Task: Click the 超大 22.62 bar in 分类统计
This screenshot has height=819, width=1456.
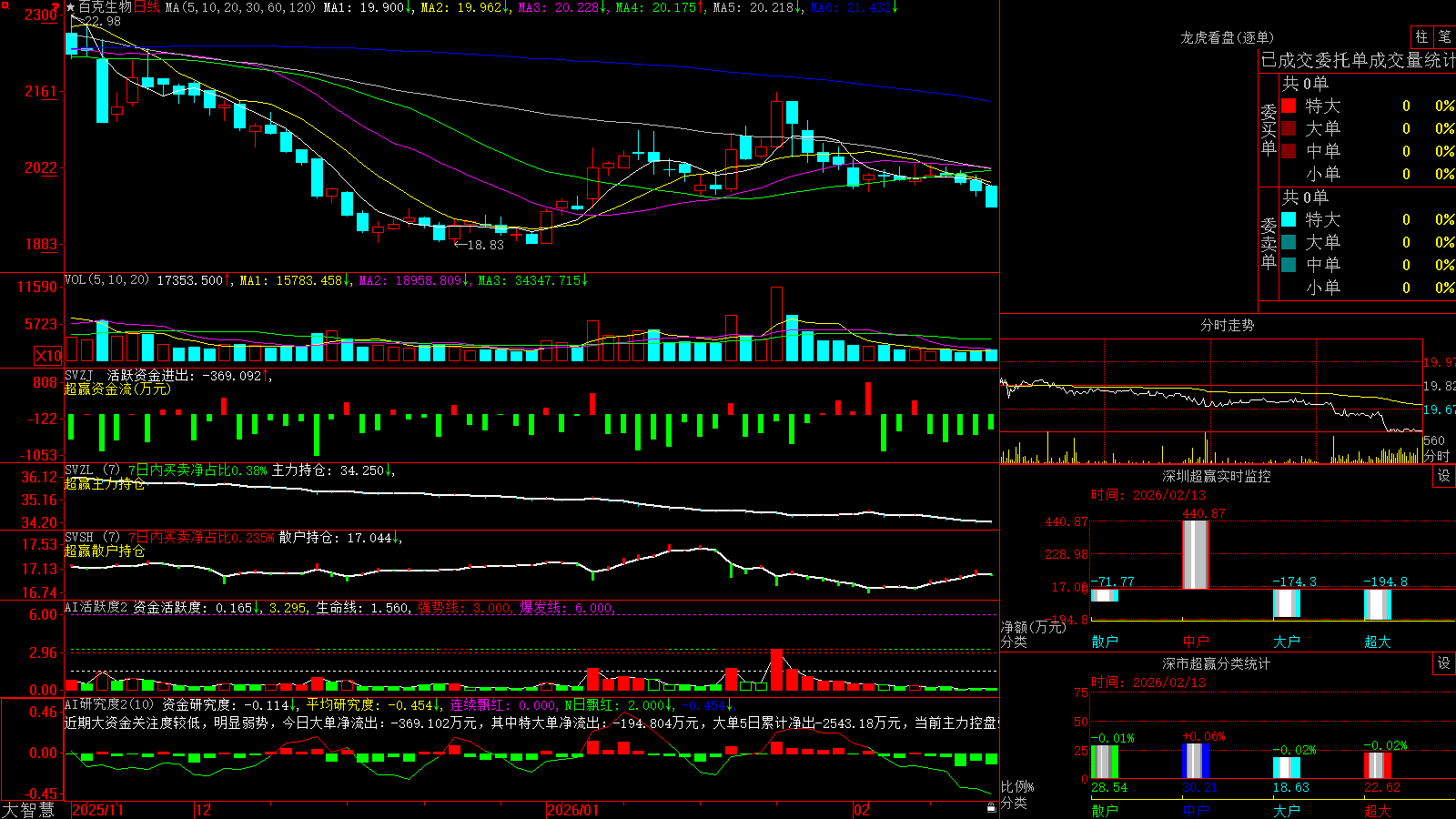Action: [x=1378, y=765]
